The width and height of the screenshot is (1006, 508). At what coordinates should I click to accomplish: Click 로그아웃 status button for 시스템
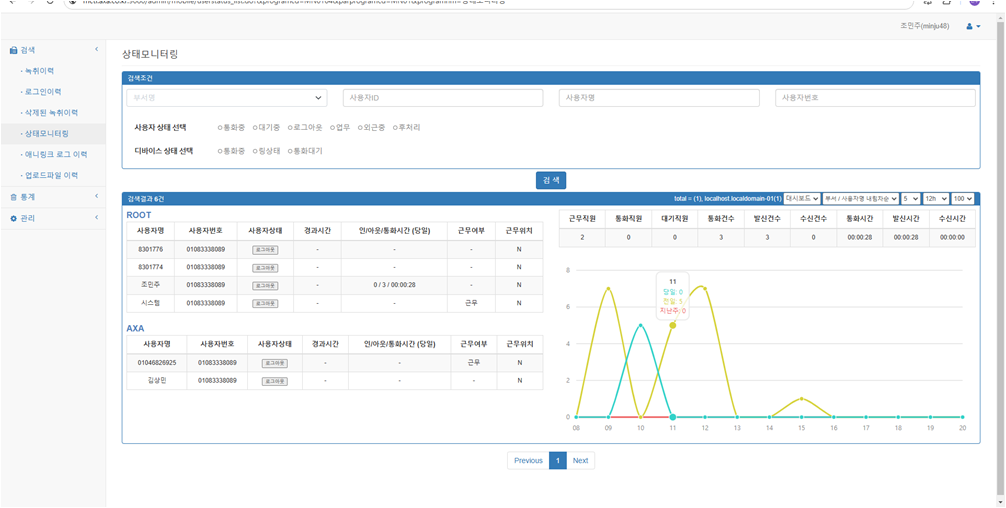pos(265,303)
